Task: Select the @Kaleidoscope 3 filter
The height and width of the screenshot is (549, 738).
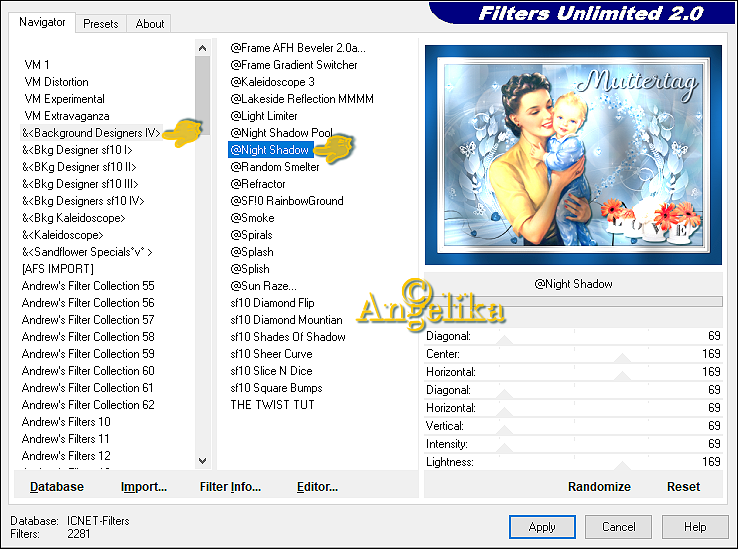Action: tap(272, 82)
